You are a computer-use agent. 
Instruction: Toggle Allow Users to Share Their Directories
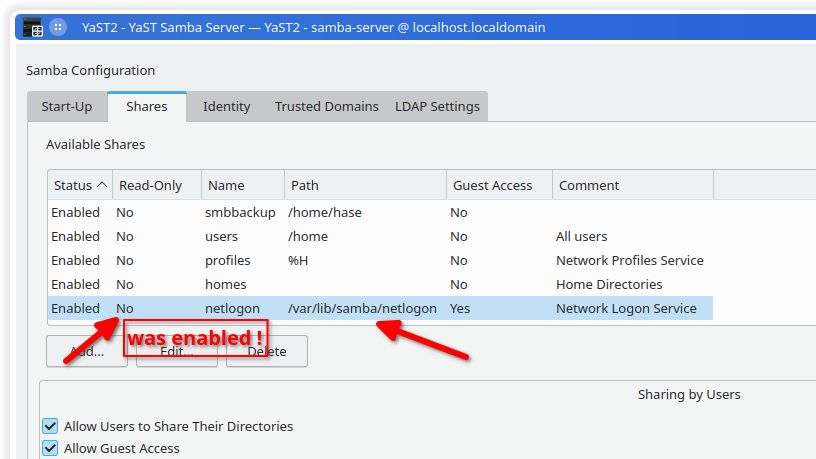(x=51, y=426)
